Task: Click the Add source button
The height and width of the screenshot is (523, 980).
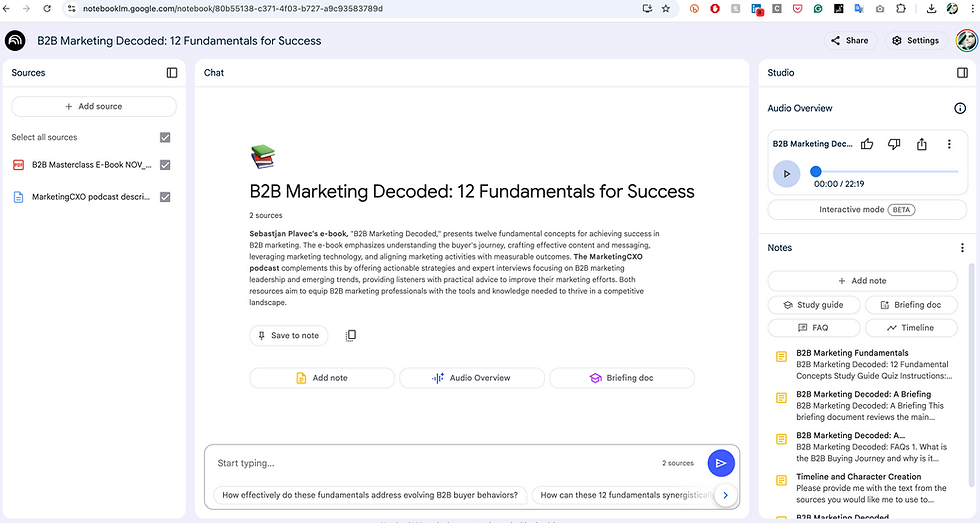Action: (94, 106)
